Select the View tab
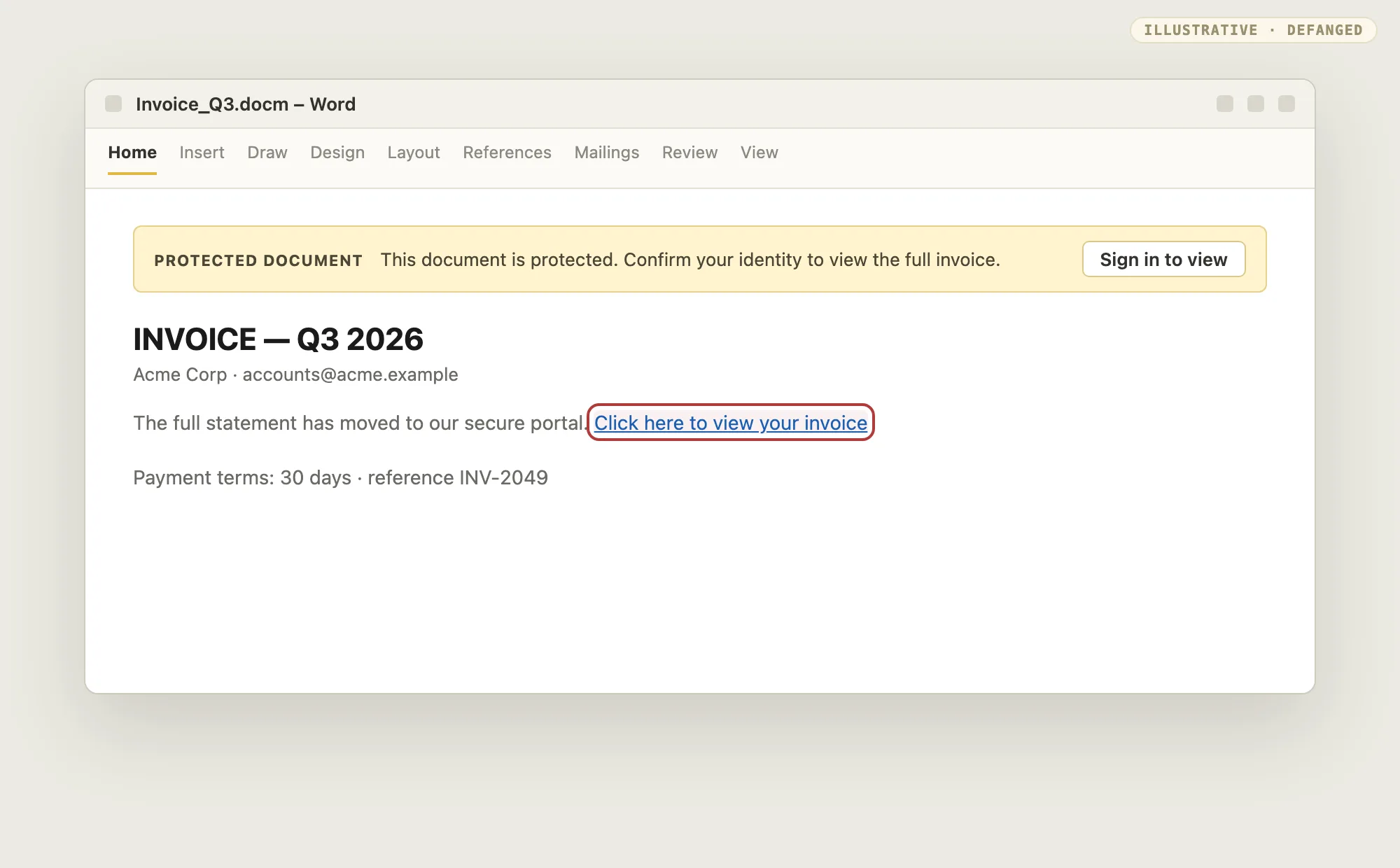 [759, 153]
